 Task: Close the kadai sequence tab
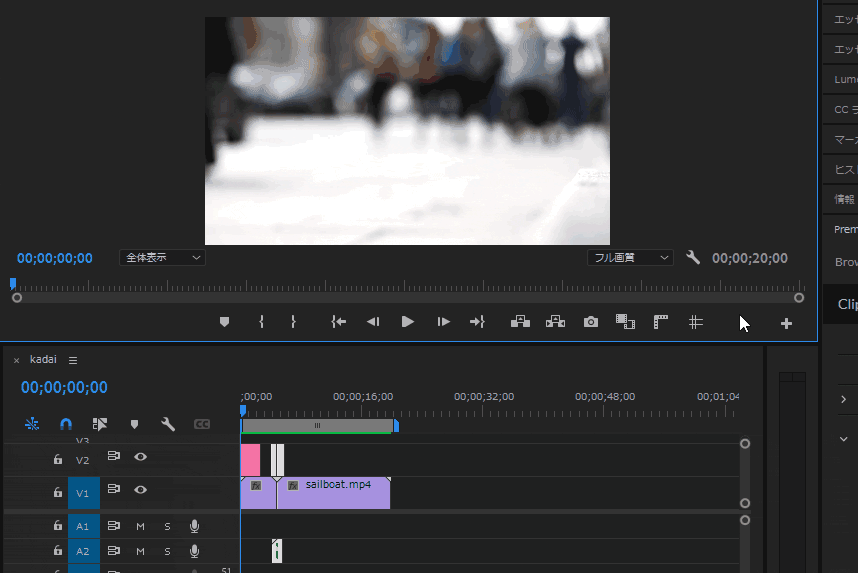pyautogui.click(x=16, y=360)
